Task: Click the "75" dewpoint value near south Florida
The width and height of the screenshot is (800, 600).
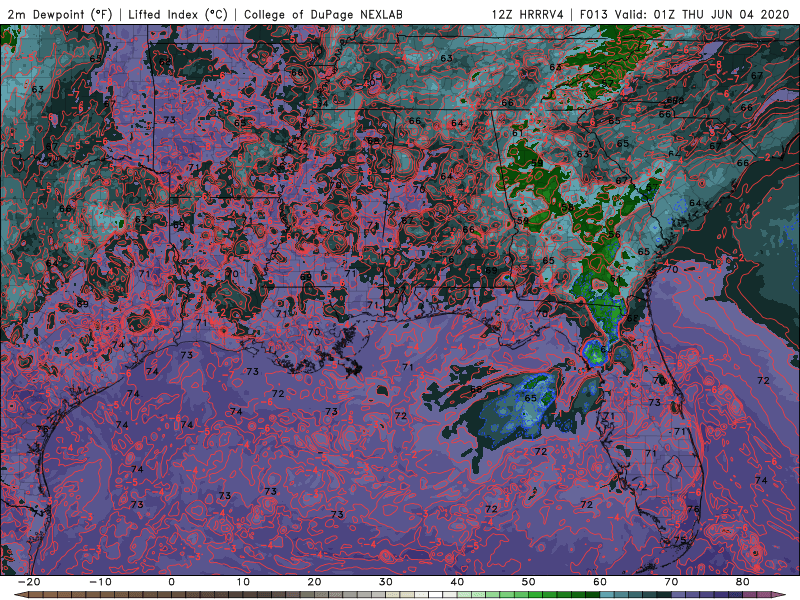Action: coord(680,540)
